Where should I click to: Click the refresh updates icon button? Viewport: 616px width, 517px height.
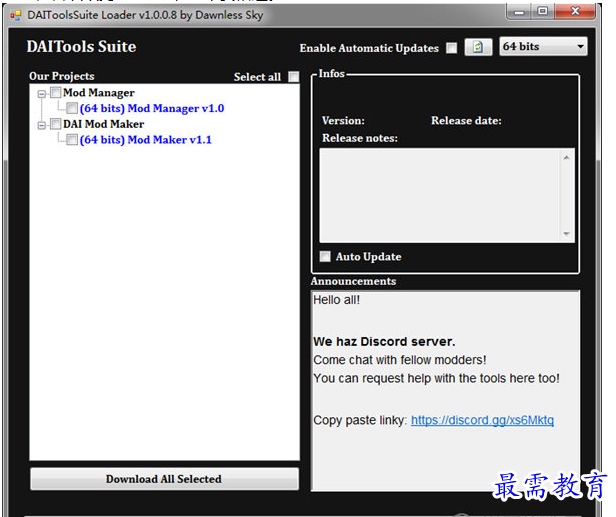point(478,47)
